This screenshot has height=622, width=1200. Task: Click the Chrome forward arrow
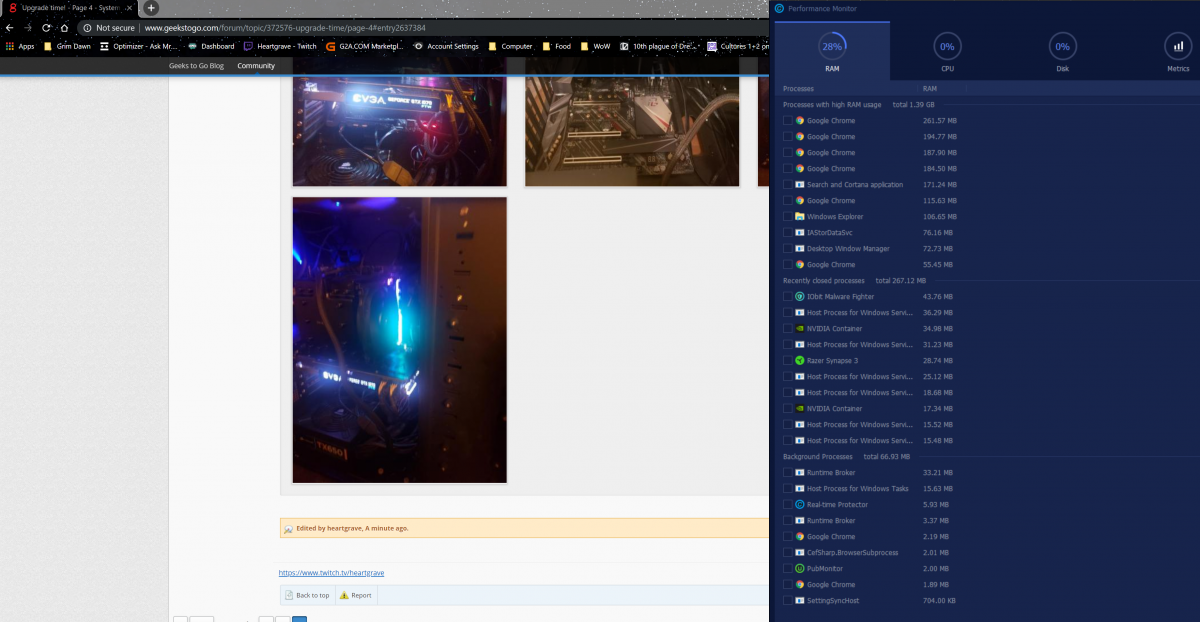pos(28,28)
